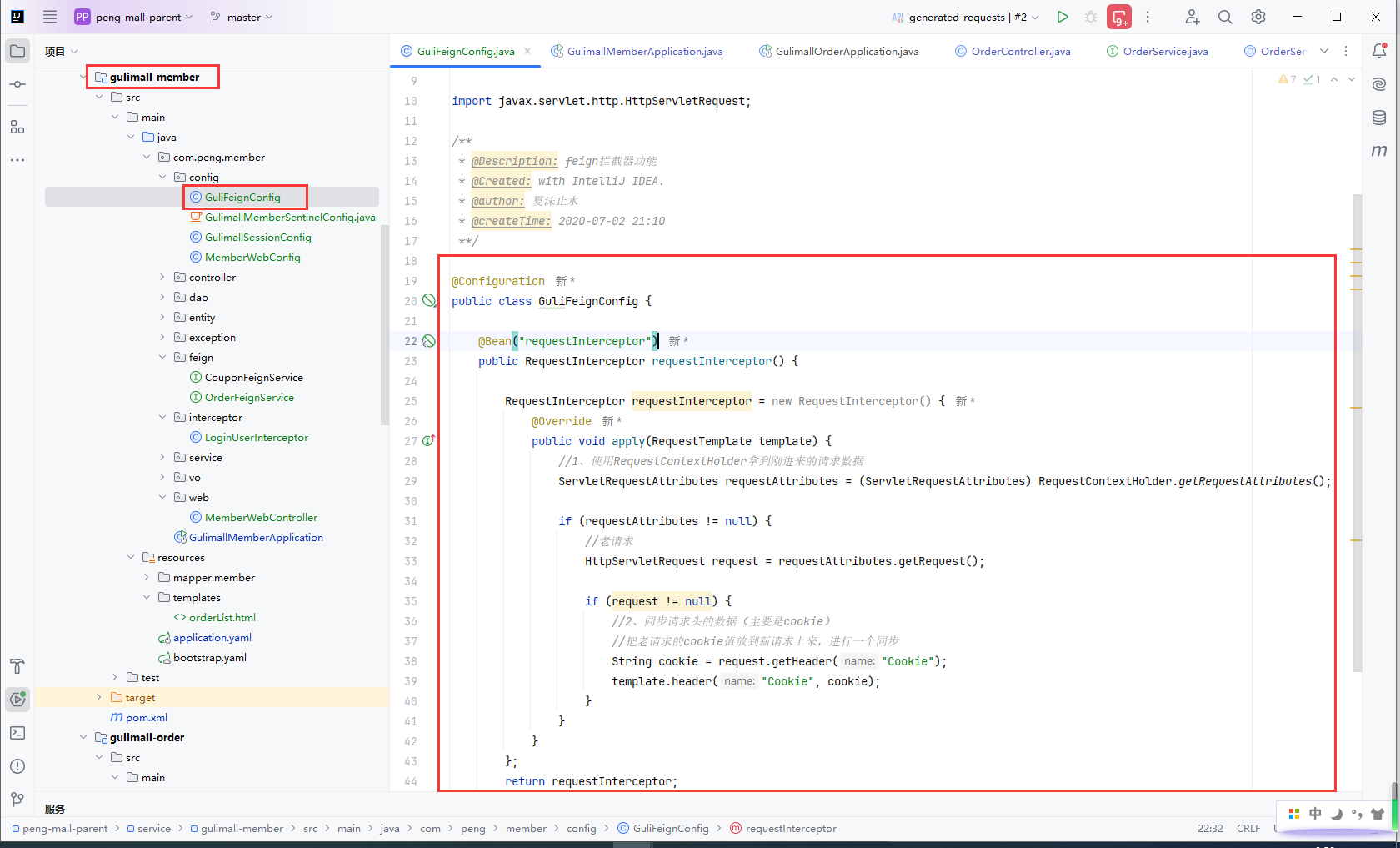Viewport: 1400px width, 848px height.
Task: Select OrderFeignService in project tree
Action: (x=242, y=397)
